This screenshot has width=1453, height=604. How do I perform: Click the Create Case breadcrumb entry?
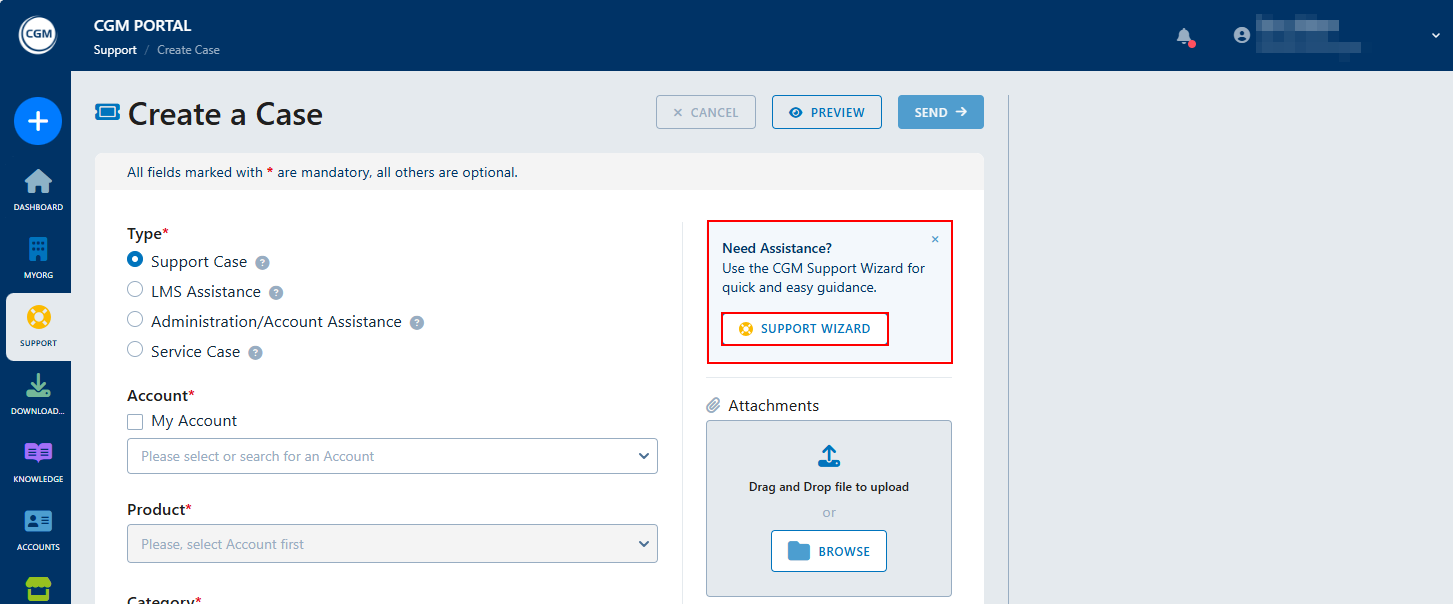[188, 49]
